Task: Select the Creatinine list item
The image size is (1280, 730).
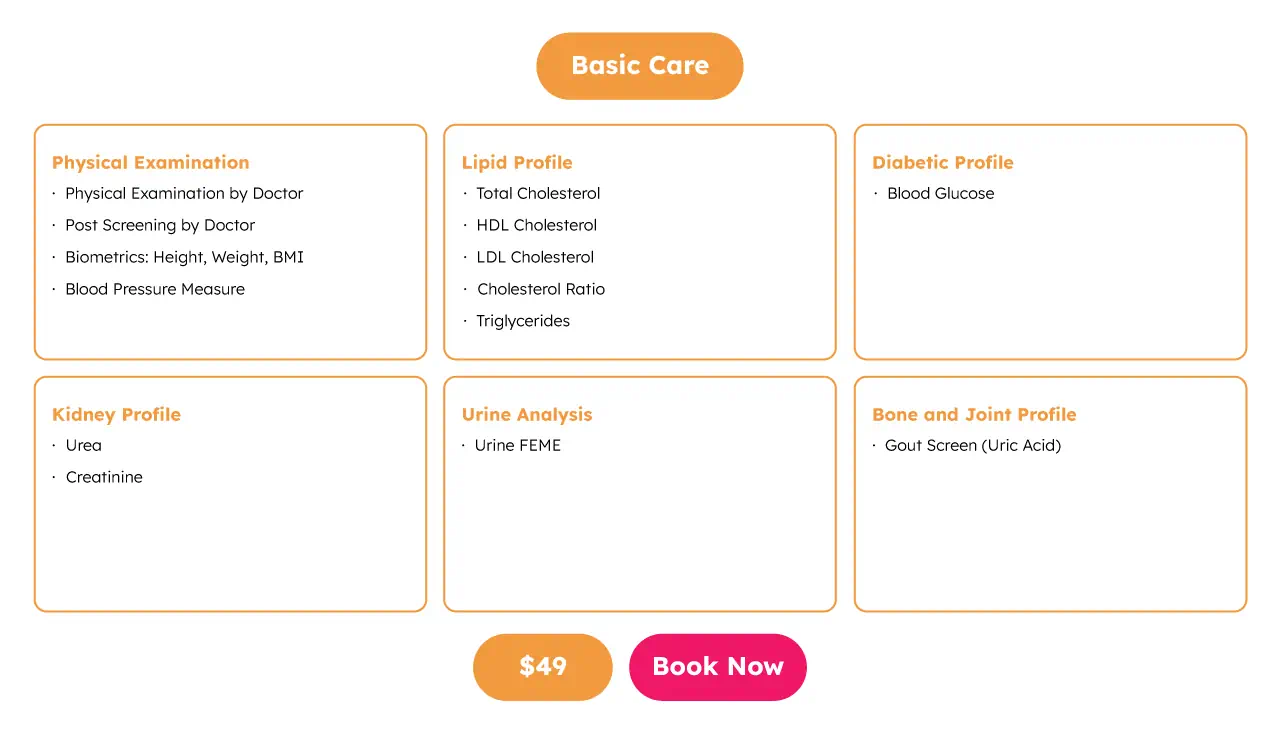Action: point(104,478)
